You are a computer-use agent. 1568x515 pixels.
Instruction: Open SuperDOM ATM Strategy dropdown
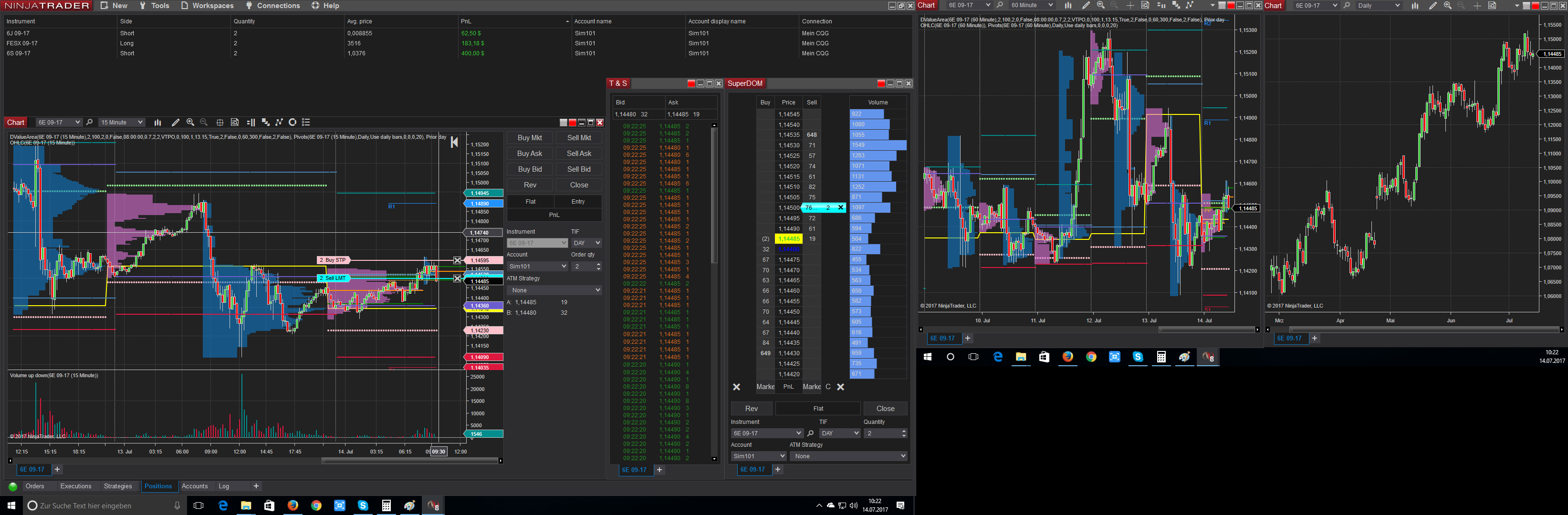848,456
